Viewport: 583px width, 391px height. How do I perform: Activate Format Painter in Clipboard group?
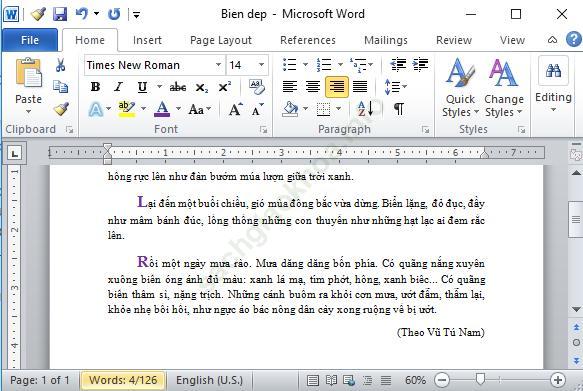point(61,109)
